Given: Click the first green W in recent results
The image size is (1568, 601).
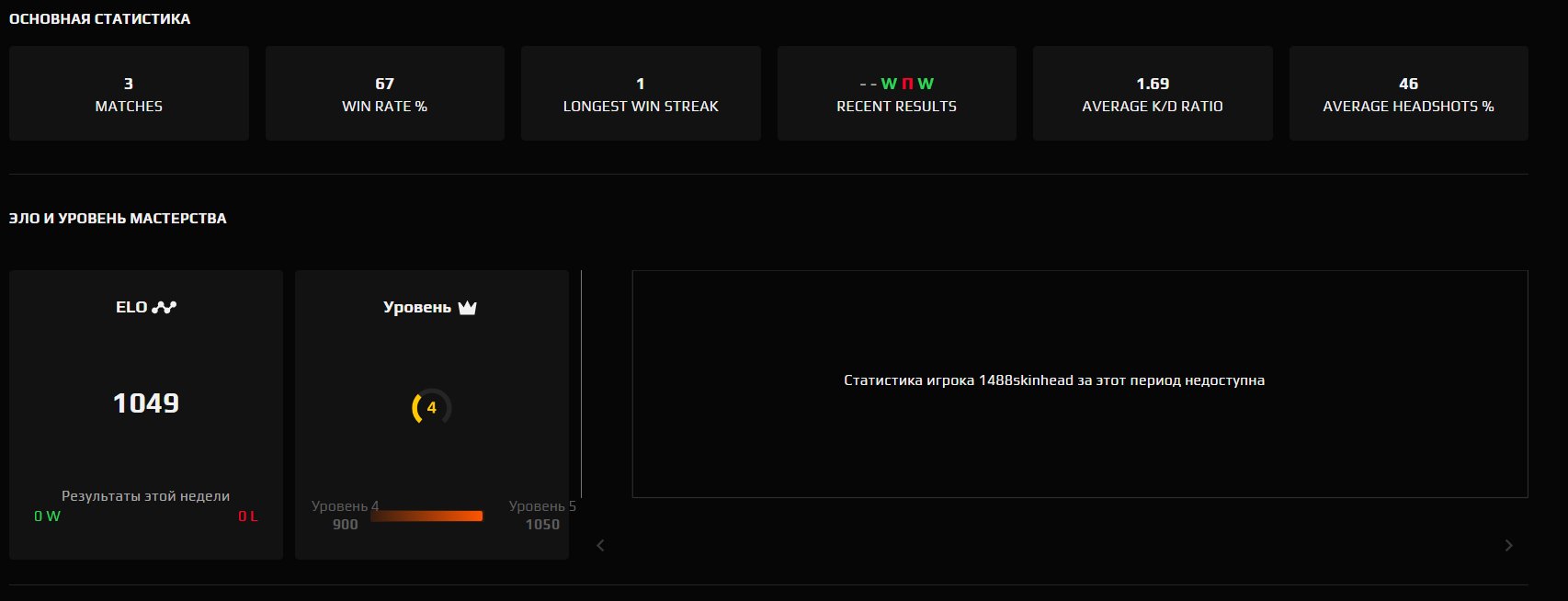Looking at the screenshot, I should tap(889, 84).
